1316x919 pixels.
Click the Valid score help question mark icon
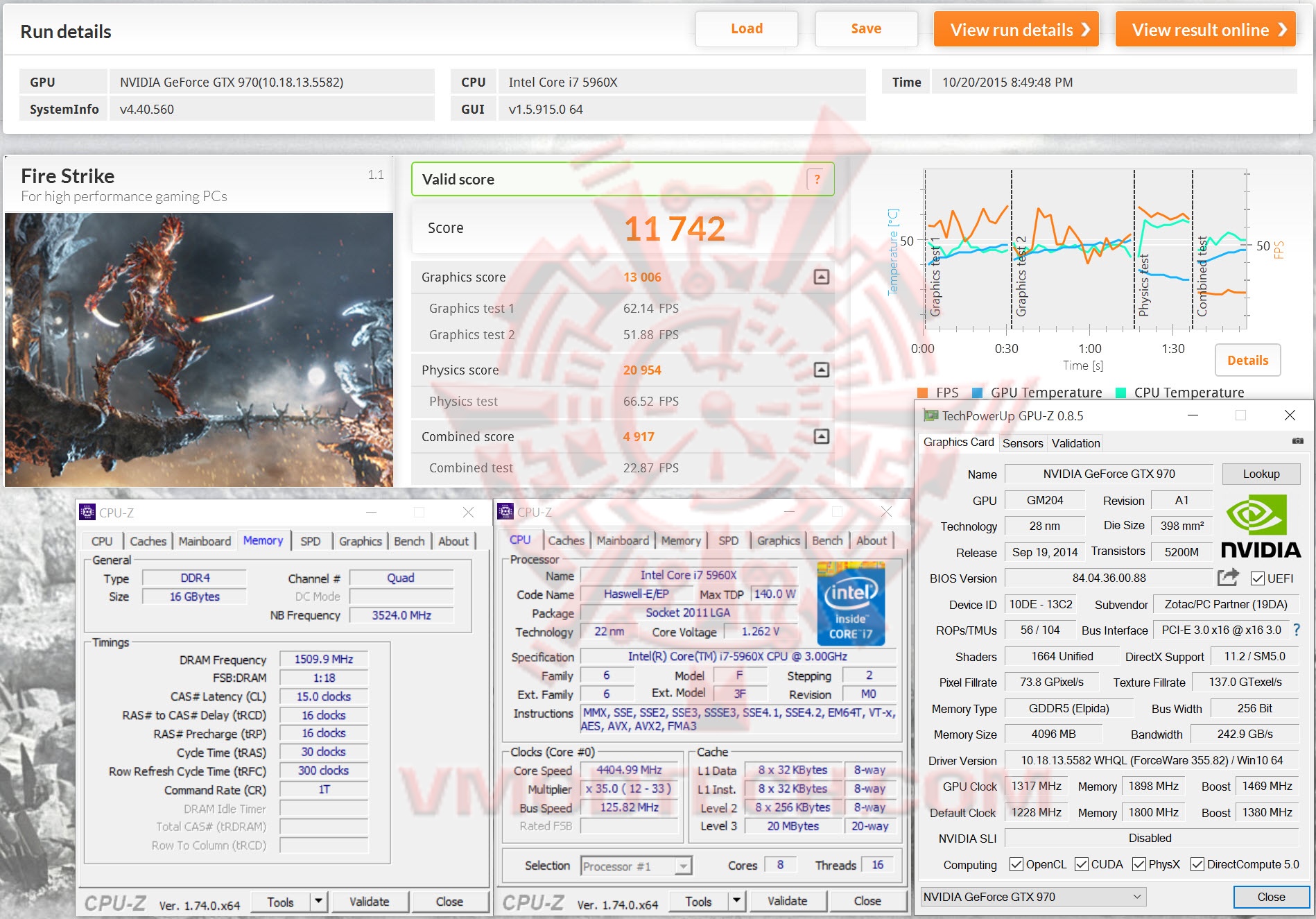(x=817, y=179)
